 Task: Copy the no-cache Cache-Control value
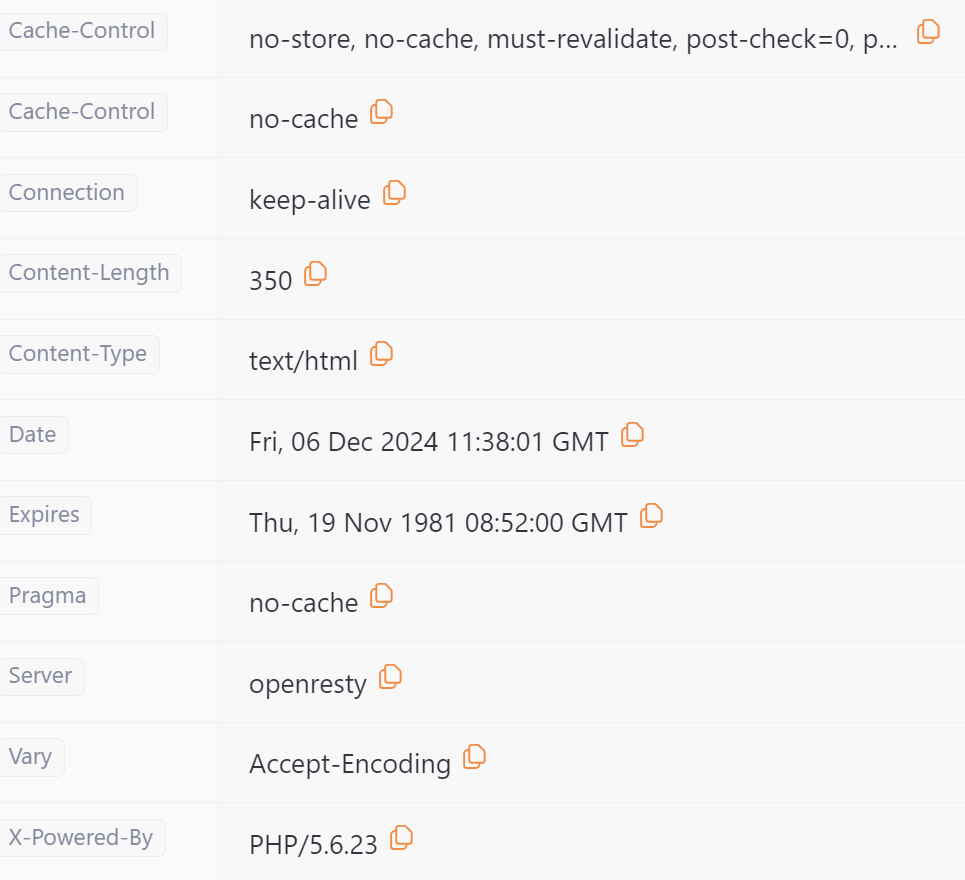381,112
